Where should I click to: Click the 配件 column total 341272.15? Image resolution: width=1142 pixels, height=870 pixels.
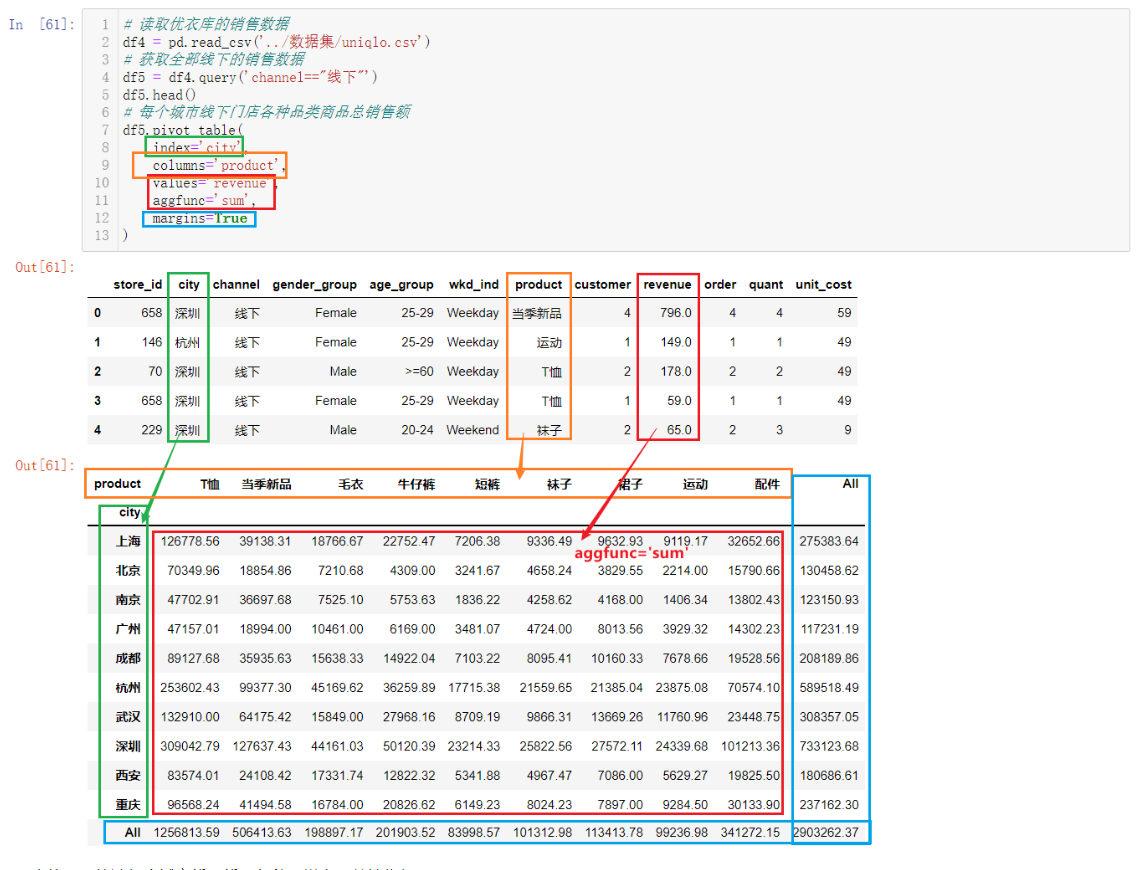pos(750,832)
